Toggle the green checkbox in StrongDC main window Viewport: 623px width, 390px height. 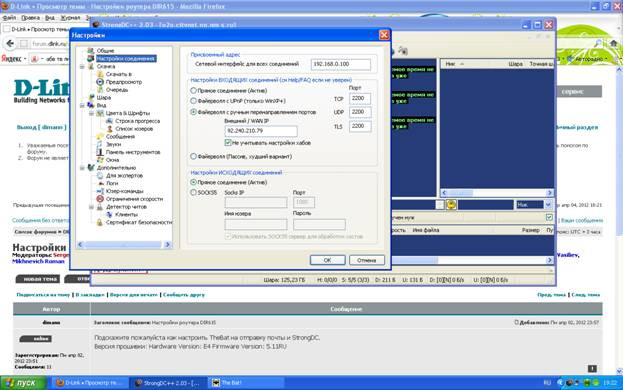point(549,217)
